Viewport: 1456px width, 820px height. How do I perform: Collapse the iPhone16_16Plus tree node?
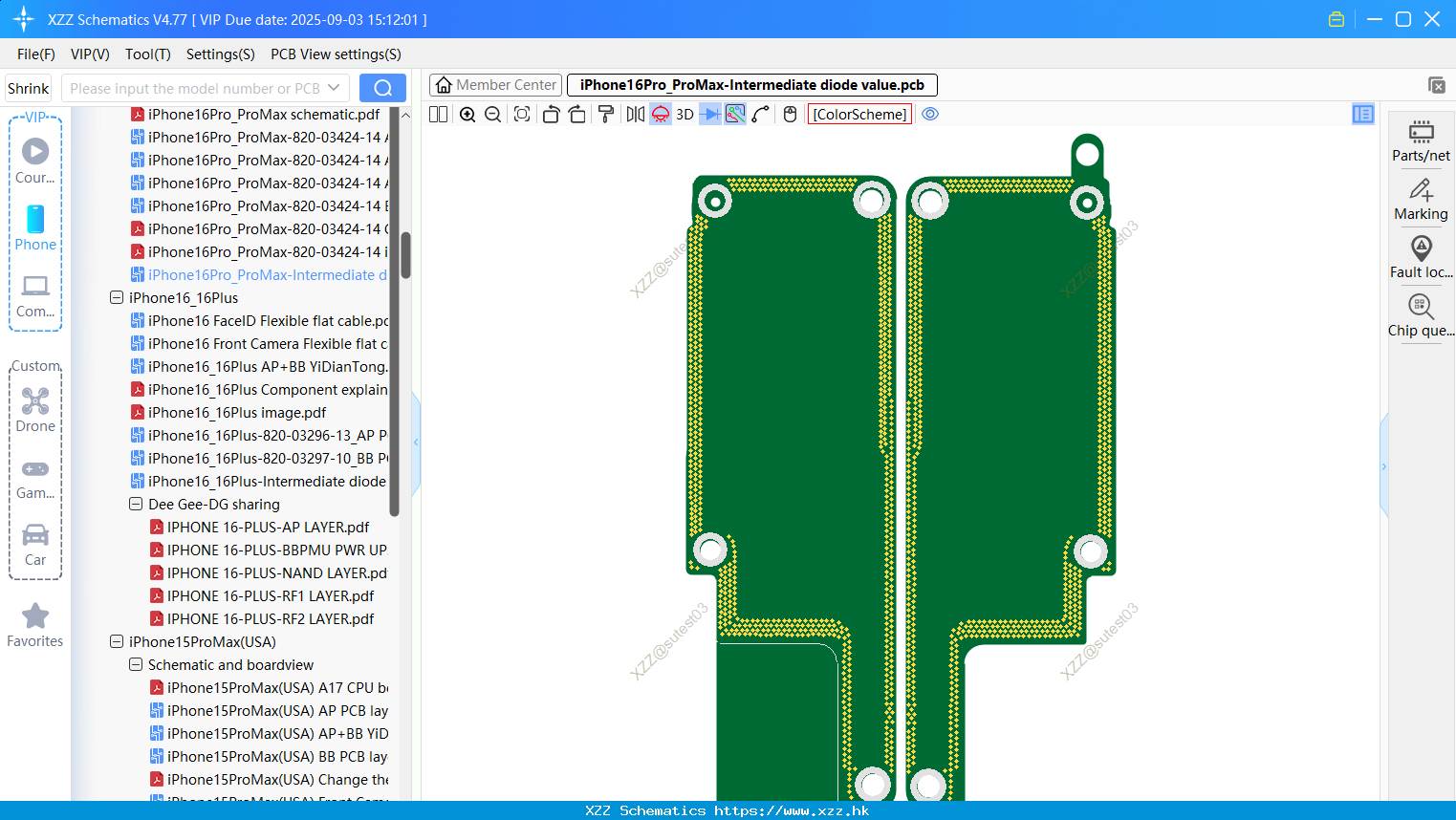117,298
